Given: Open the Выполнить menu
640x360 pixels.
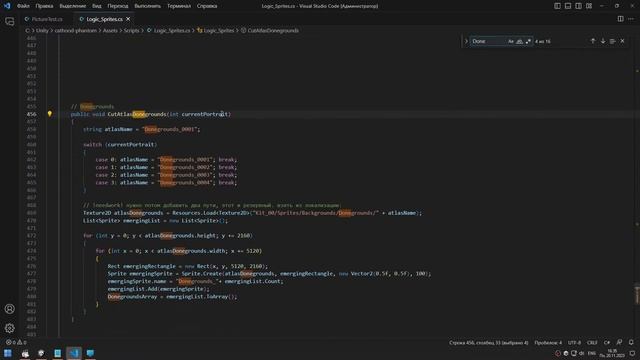Looking at the screenshot, I should click(x=147, y=6).
